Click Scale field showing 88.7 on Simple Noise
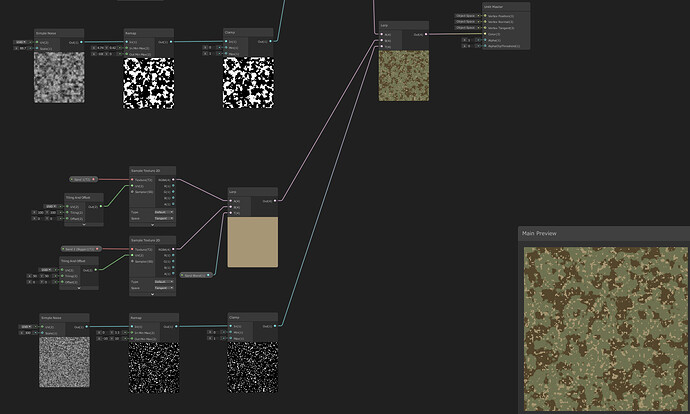Image resolution: width=690 pixels, height=414 pixels. [x=22, y=48]
